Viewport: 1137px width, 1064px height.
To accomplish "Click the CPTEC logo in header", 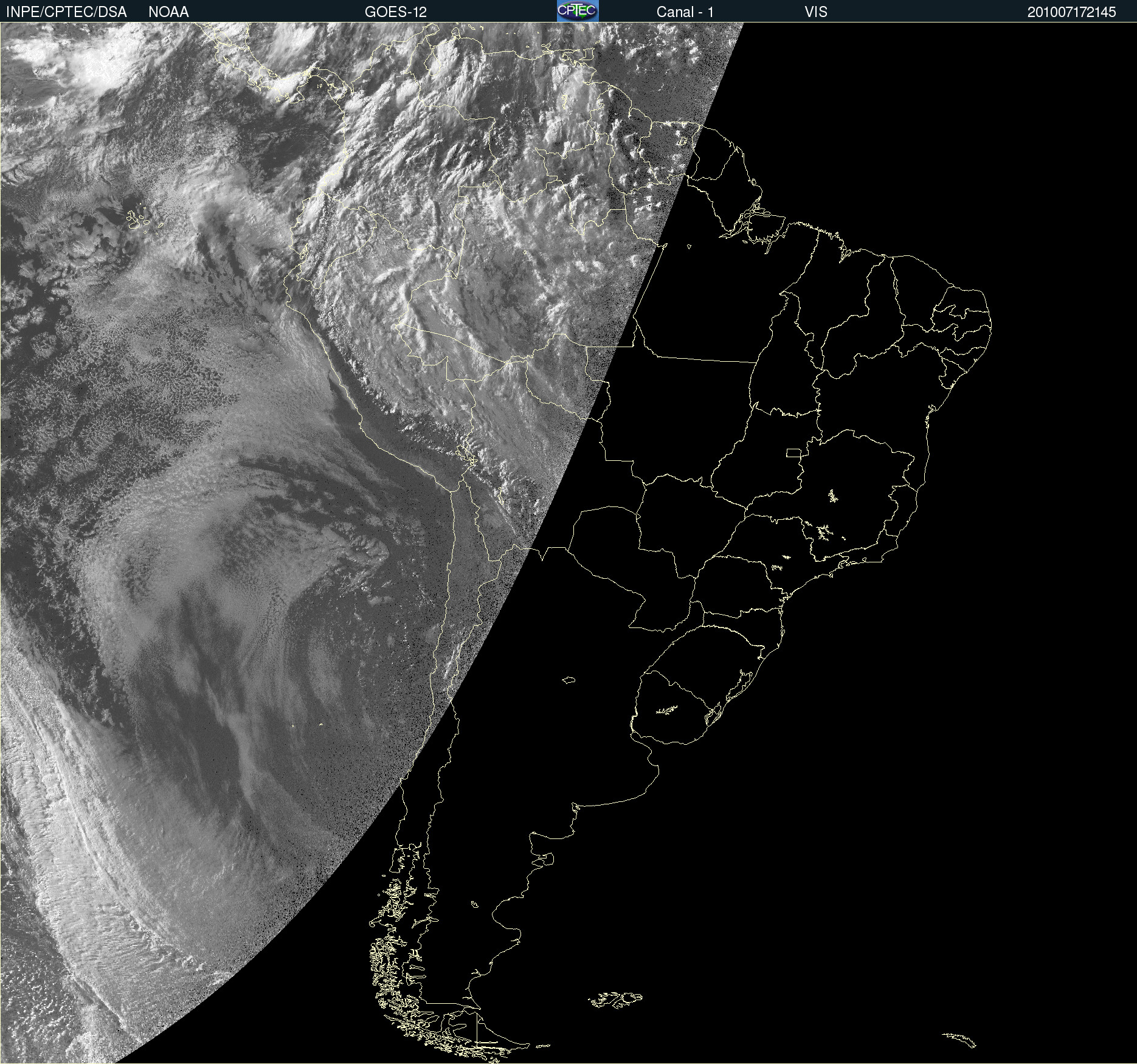I will 578,11.
